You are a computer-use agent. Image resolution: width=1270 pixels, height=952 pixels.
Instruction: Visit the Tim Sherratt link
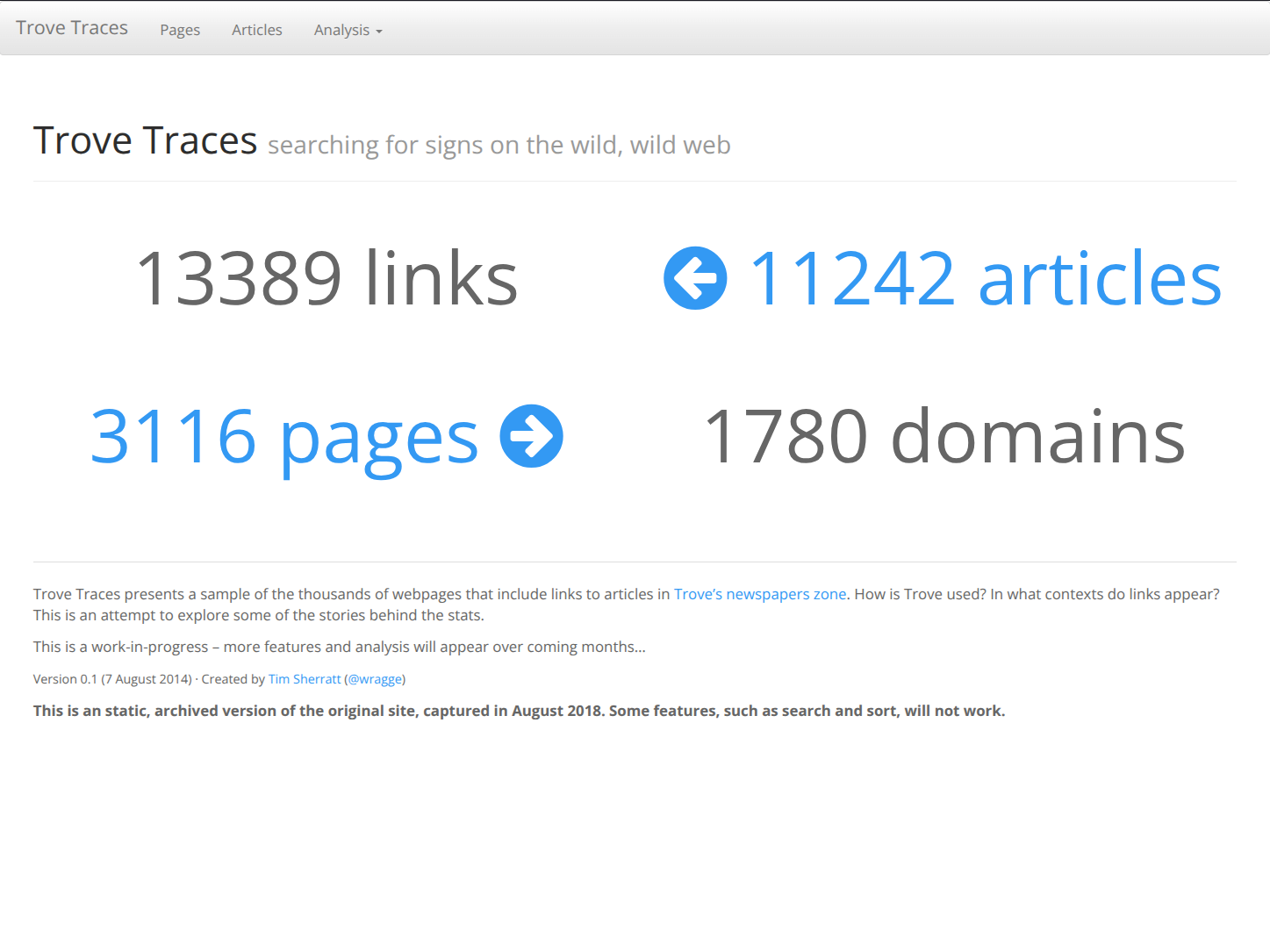305,679
